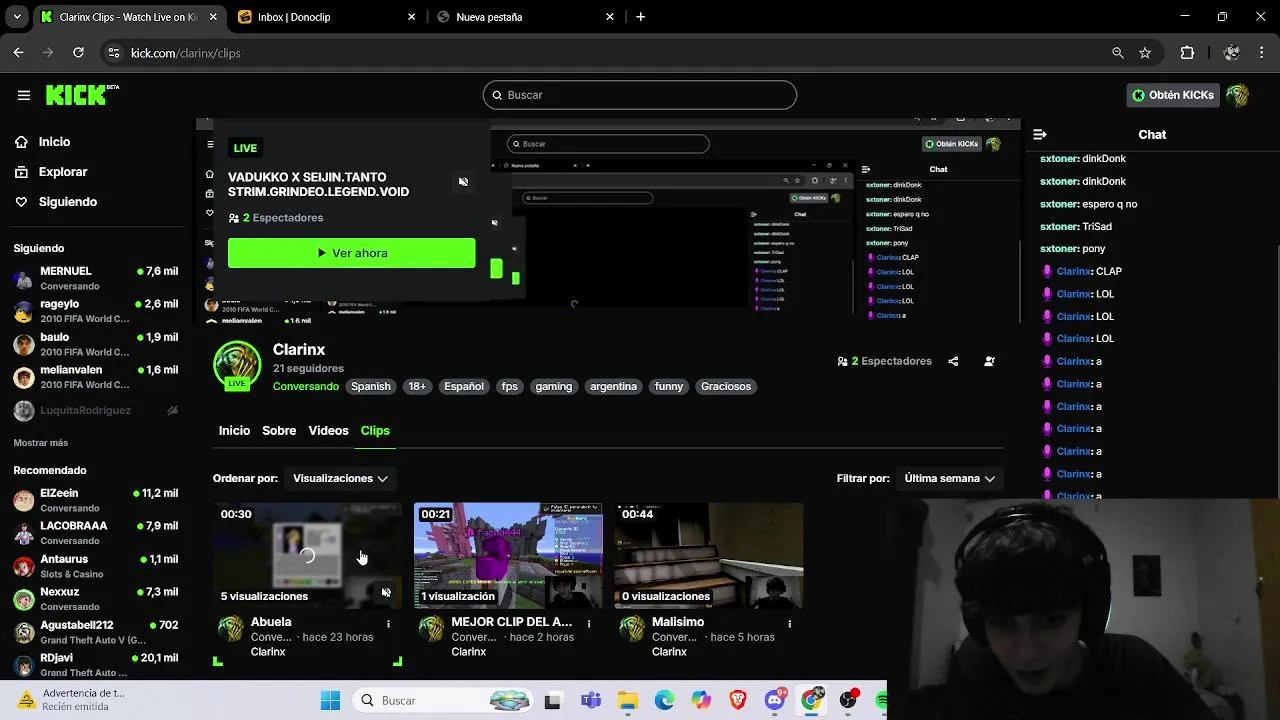Open Inicio in the left sidebar

(x=54, y=142)
